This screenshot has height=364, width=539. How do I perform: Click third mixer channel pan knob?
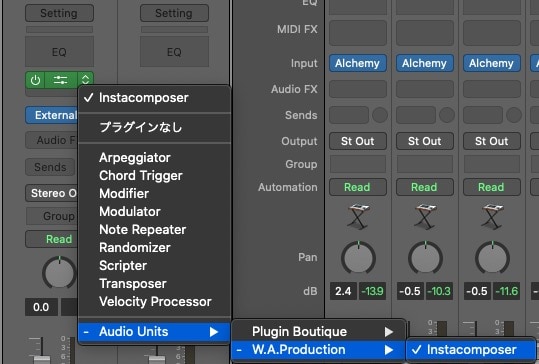coord(492,258)
